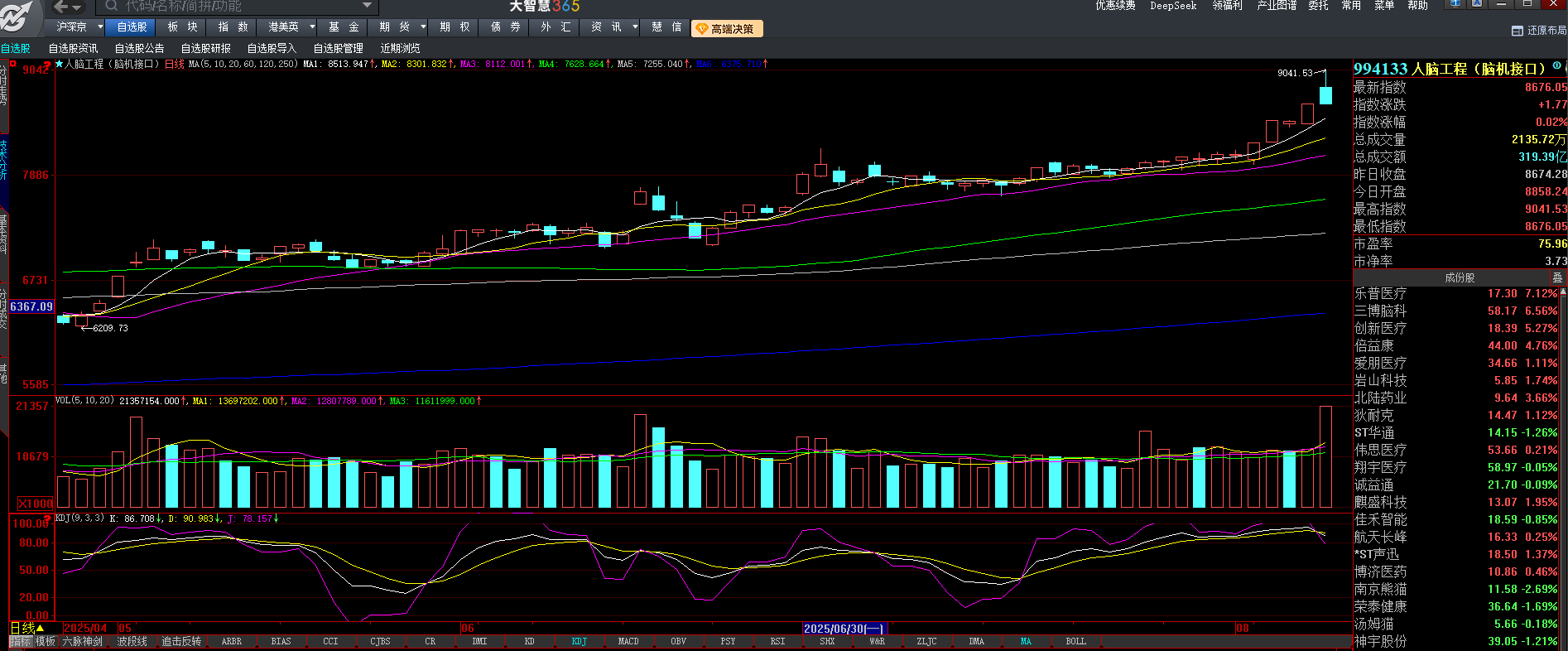Select the 追击反转 indicator tab
This screenshot has height=651, width=1568.
181,641
